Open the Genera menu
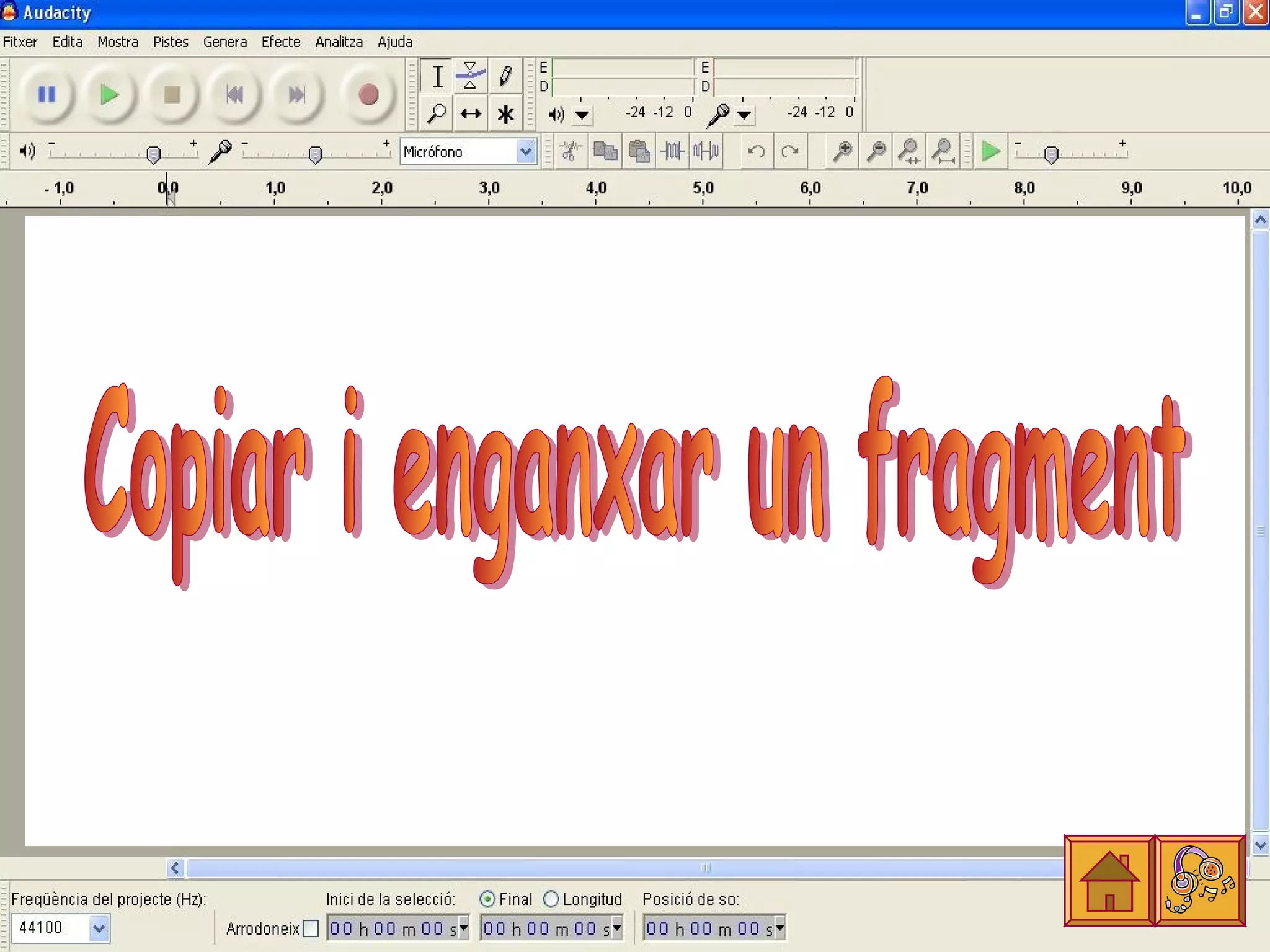This screenshot has height=952, width=1270. click(x=224, y=42)
